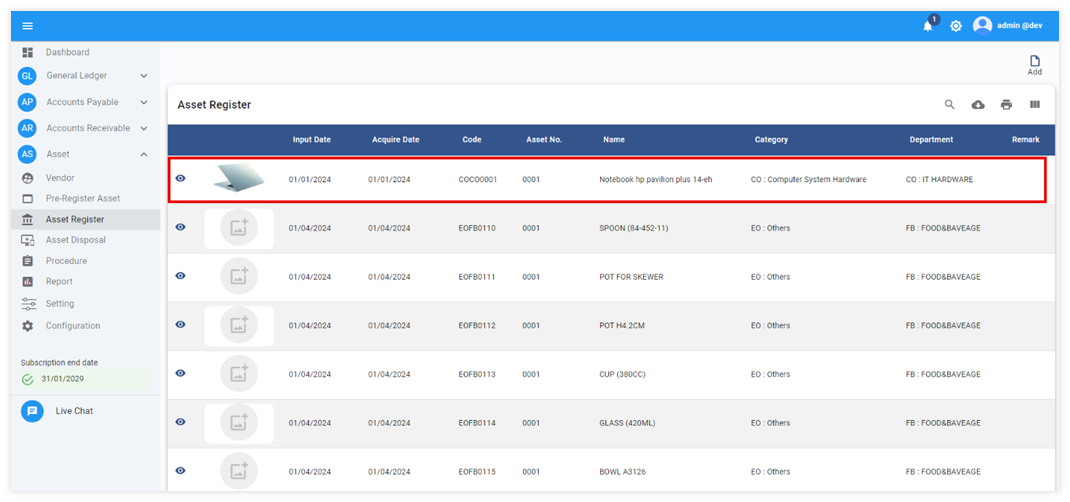Image resolution: width=1070 pixels, height=502 pixels.
Task: Open search in Asset Register
Action: click(x=950, y=105)
